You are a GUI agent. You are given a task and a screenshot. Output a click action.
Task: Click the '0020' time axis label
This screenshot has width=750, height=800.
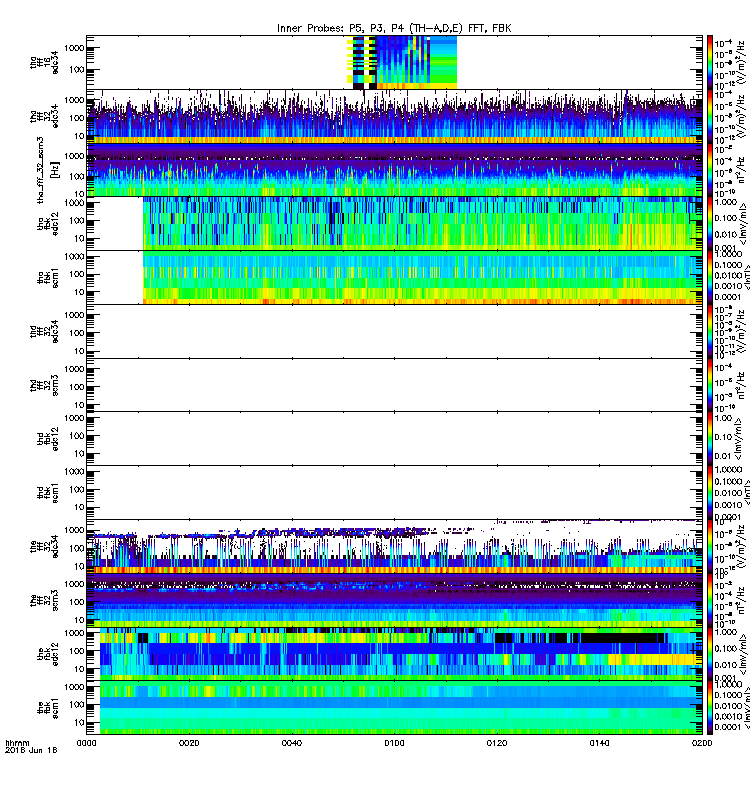tap(189, 743)
